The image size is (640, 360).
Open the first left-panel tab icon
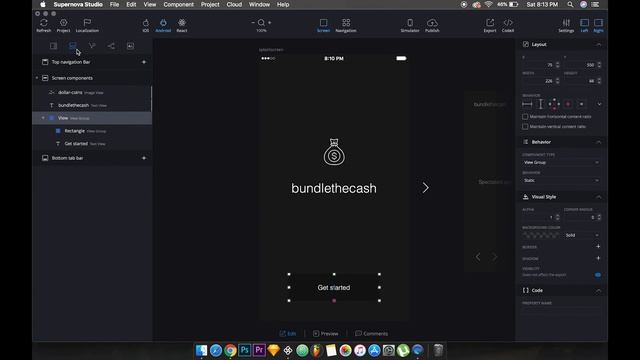(x=53, y=46)
